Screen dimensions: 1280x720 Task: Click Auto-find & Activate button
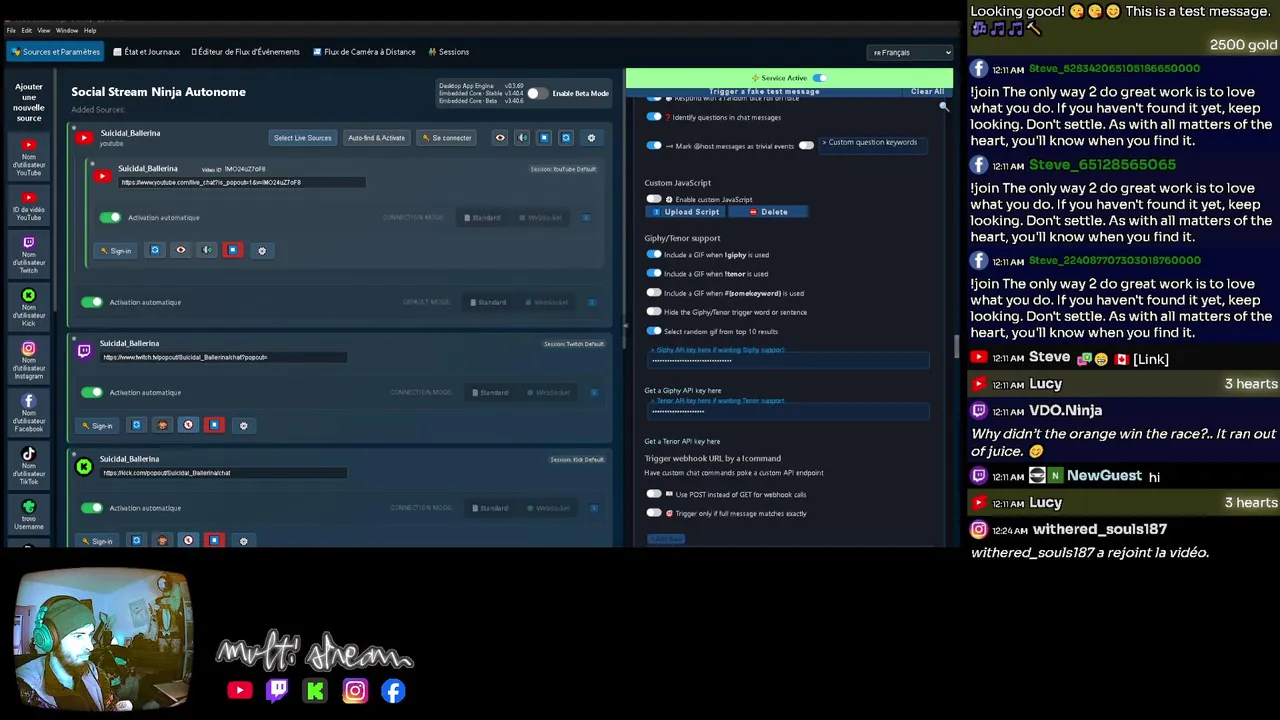tap(376, 138)
